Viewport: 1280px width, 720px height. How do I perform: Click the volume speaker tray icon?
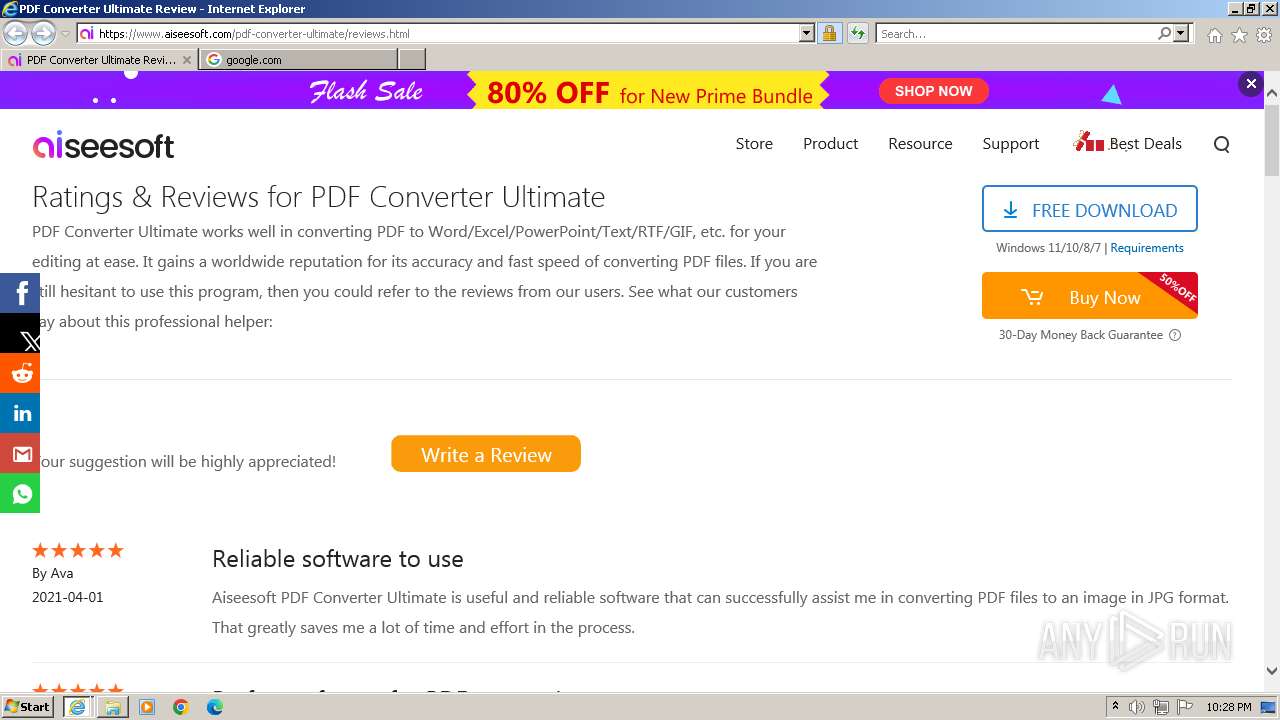[x=1137, y=707]
